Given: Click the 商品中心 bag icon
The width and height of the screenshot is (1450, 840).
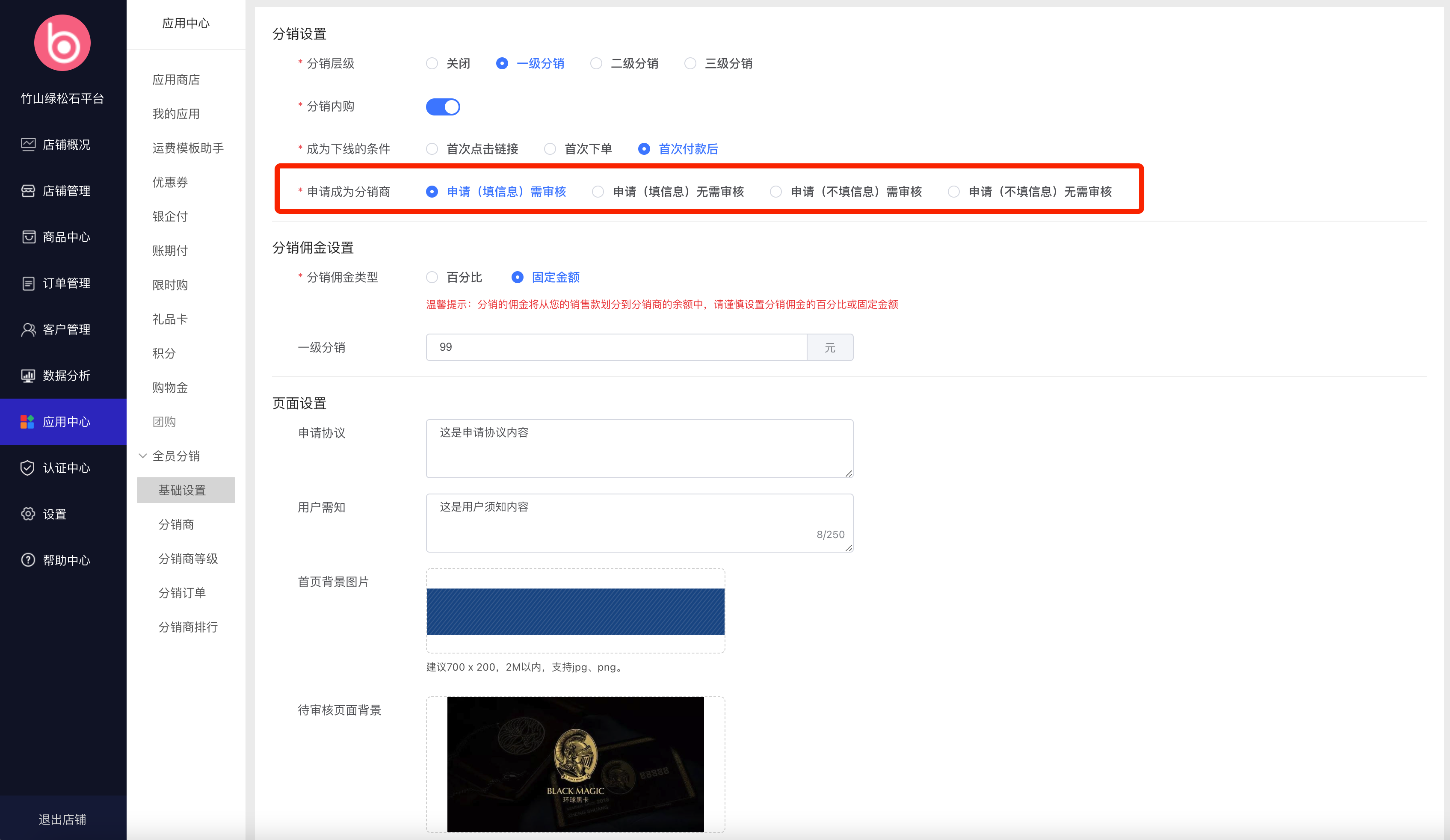Looking at the screenshot, I should (28, 237).
